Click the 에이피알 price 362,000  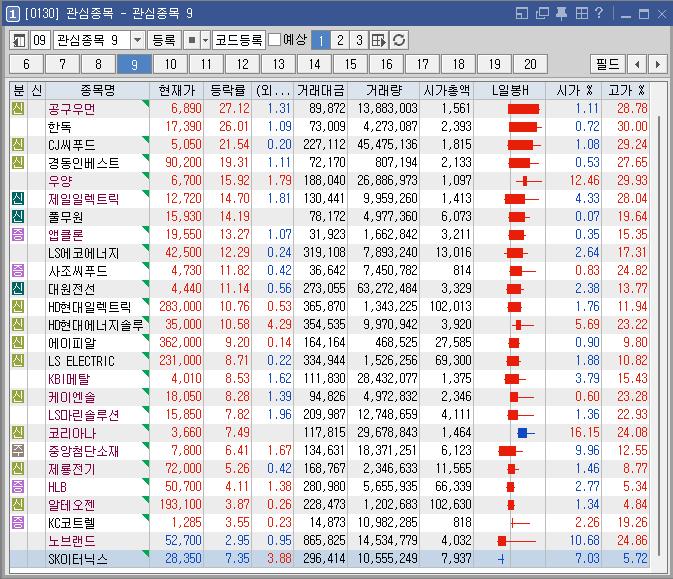click(x=180, y=343)
